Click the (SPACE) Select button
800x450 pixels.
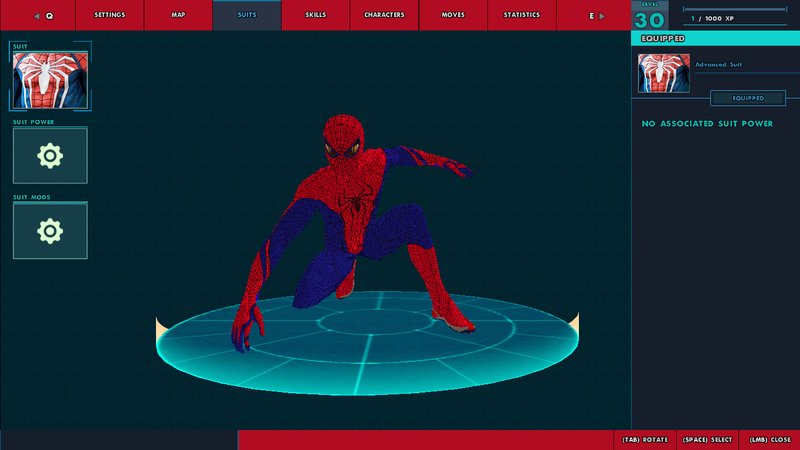pyautogui.click(x=707, y=440)
